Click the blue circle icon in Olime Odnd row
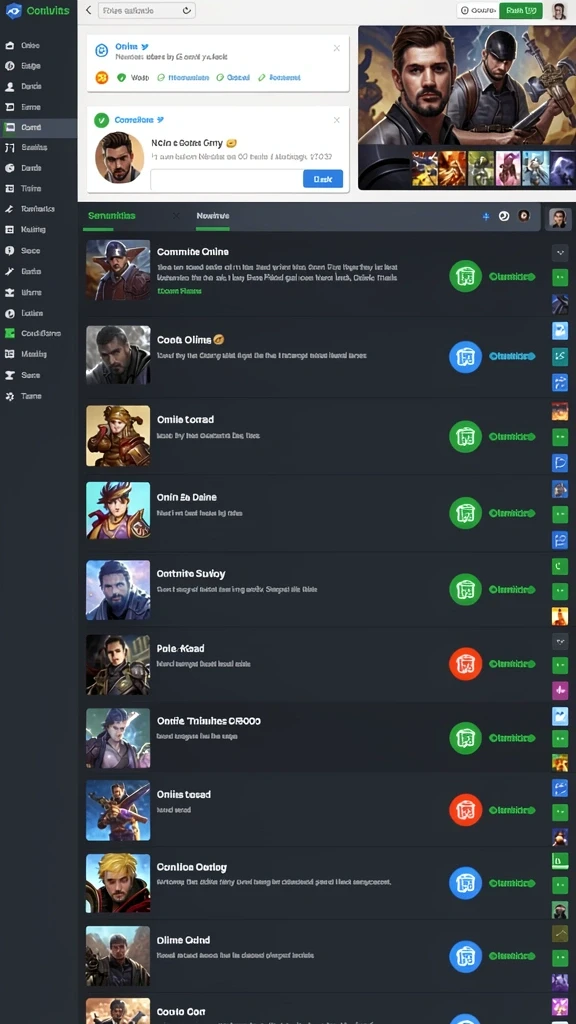This screenshot has height=1024, width=576. [x=466, y=955]
